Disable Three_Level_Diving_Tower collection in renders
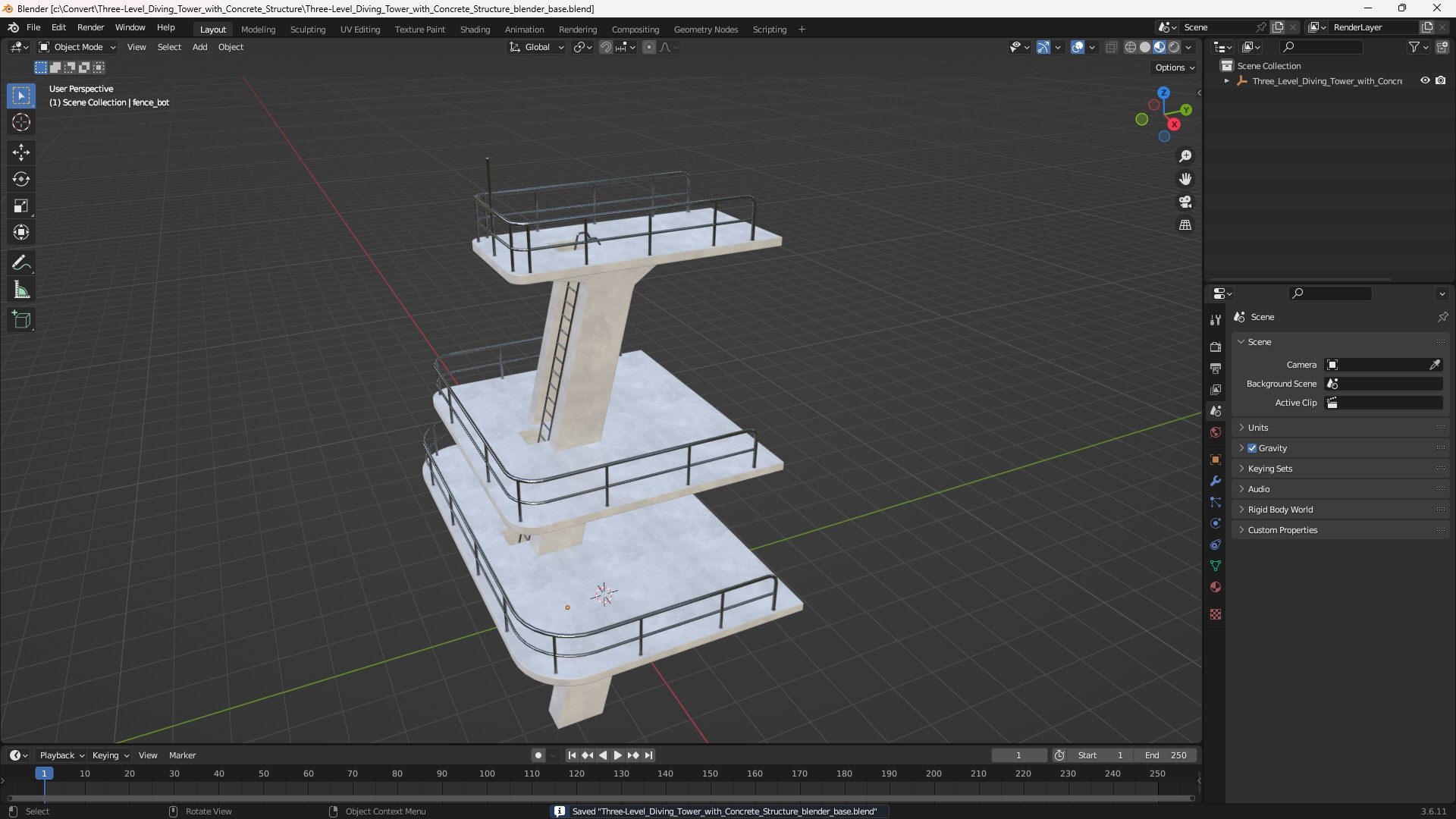The height and width of the screenshot is (819, 1456). pos(1440,80)
